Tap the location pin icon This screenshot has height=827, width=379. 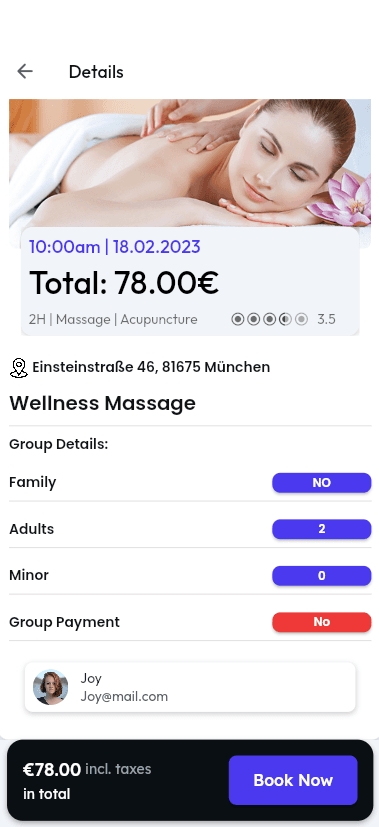18,368
